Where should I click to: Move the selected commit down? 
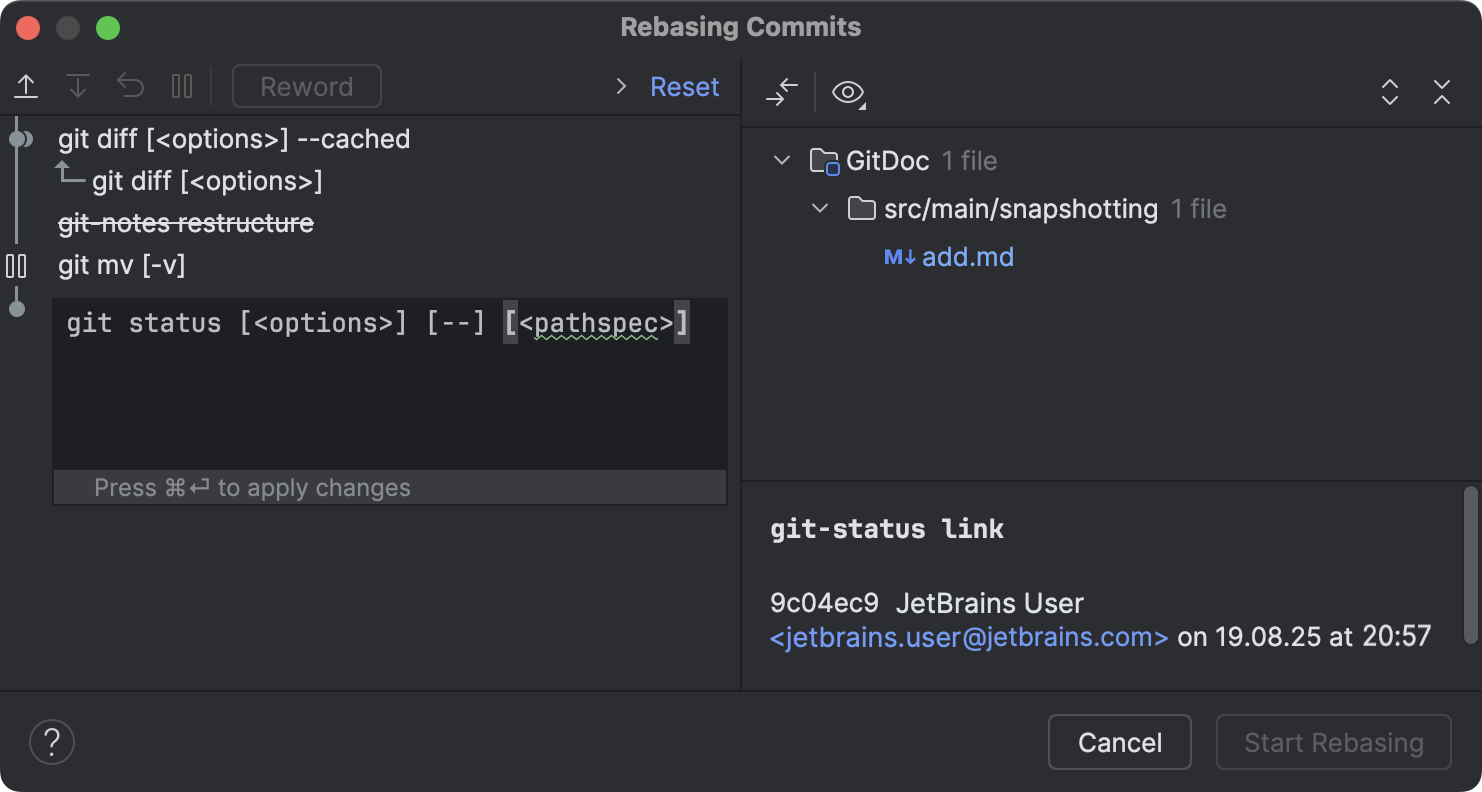coord(78,86)
